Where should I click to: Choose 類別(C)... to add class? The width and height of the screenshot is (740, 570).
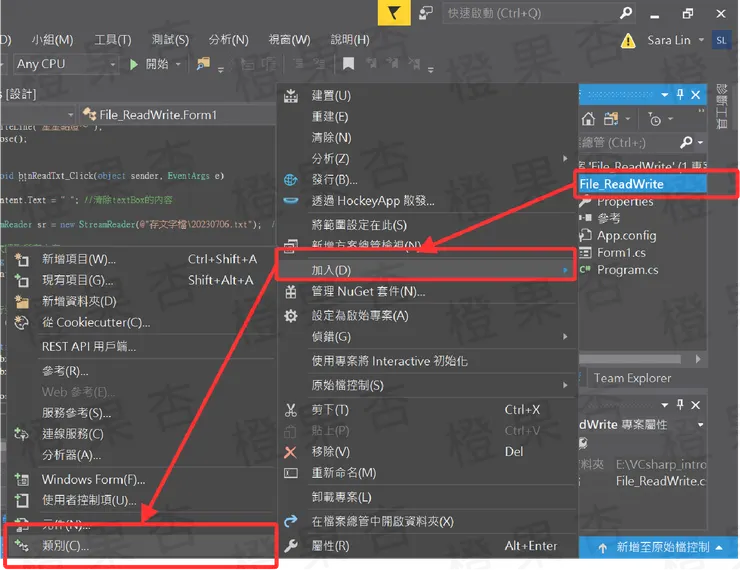(x=141, y=546)
